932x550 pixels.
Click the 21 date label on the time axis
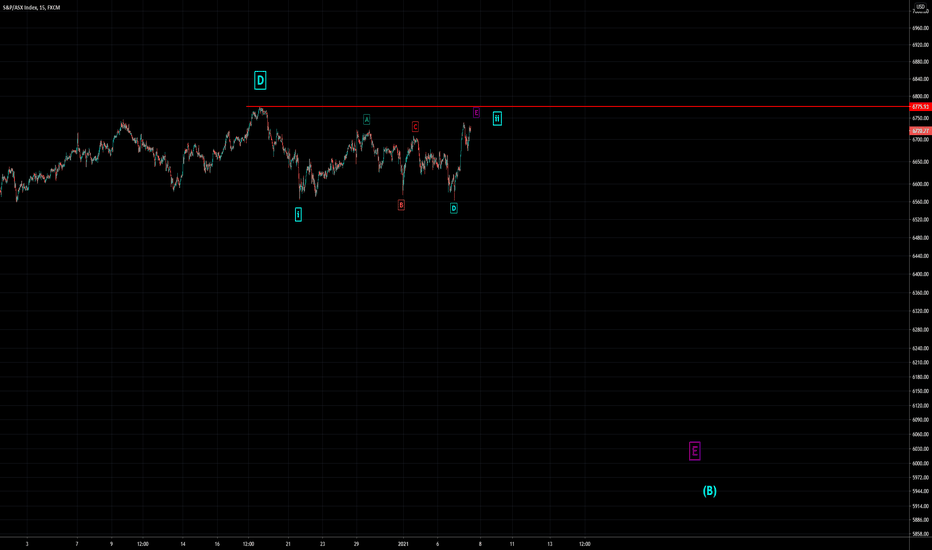[288, 543]
